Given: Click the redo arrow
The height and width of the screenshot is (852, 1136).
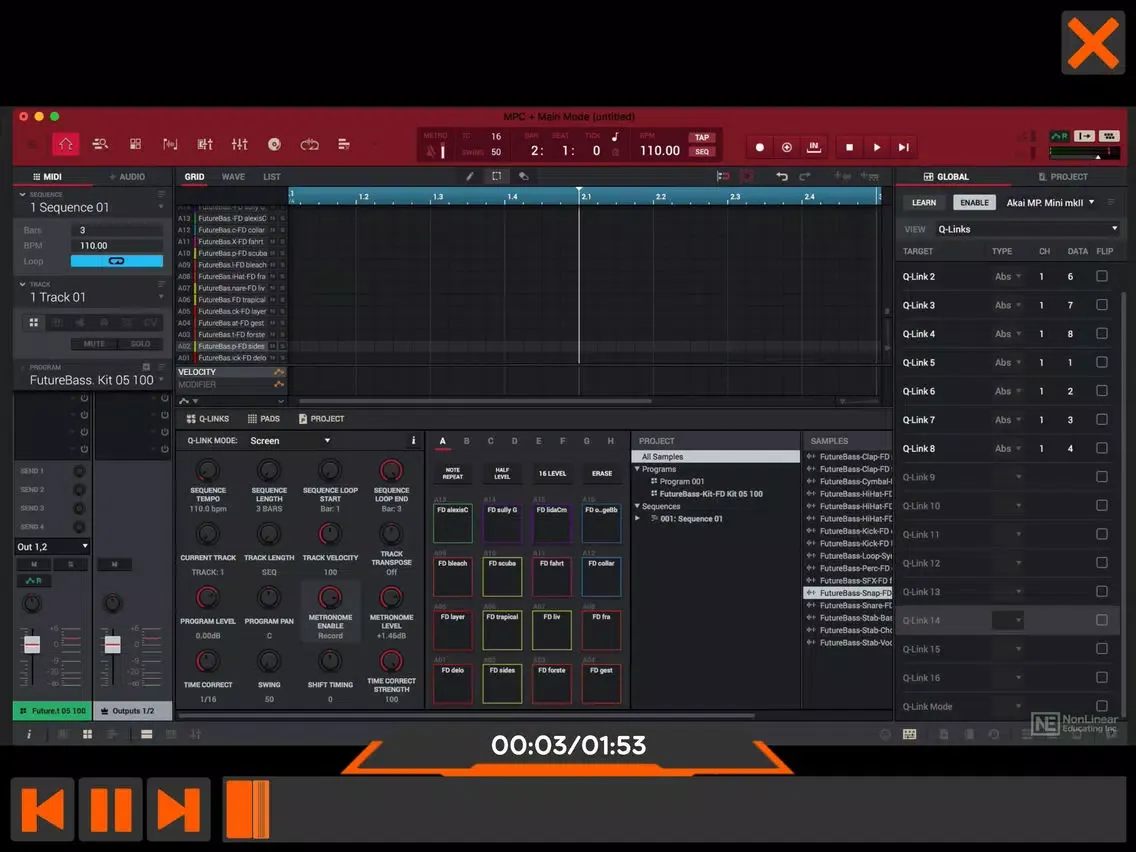Looking at the screenshot, I should [805, 176].
